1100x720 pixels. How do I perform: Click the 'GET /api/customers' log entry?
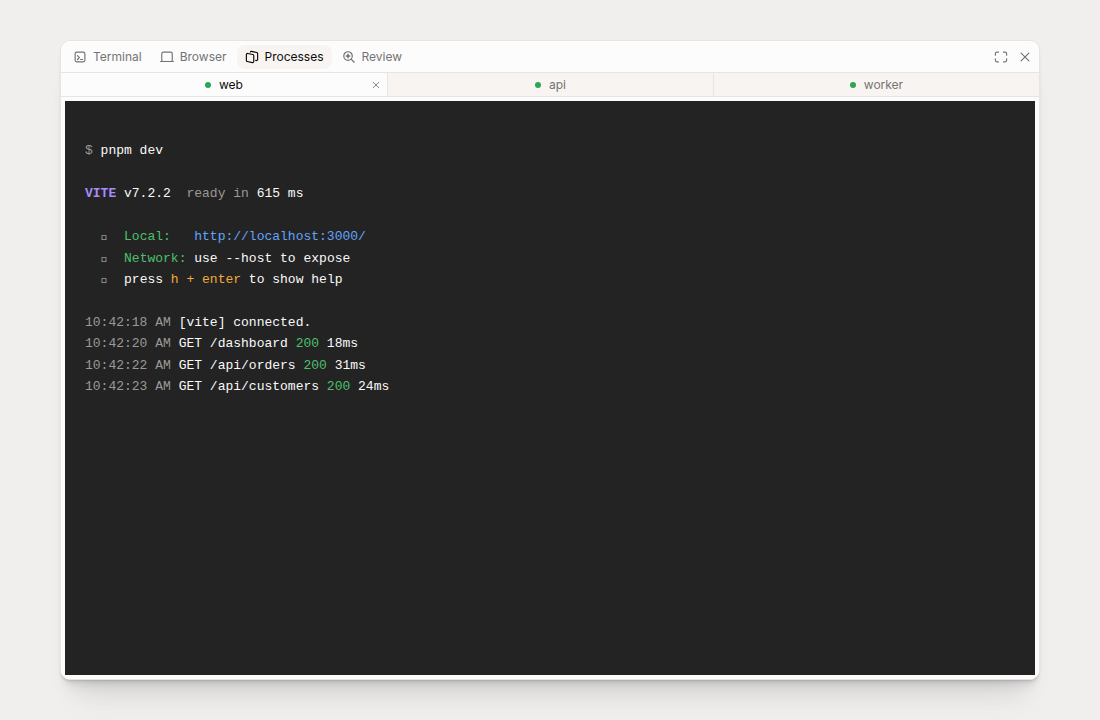click(249, 386)
